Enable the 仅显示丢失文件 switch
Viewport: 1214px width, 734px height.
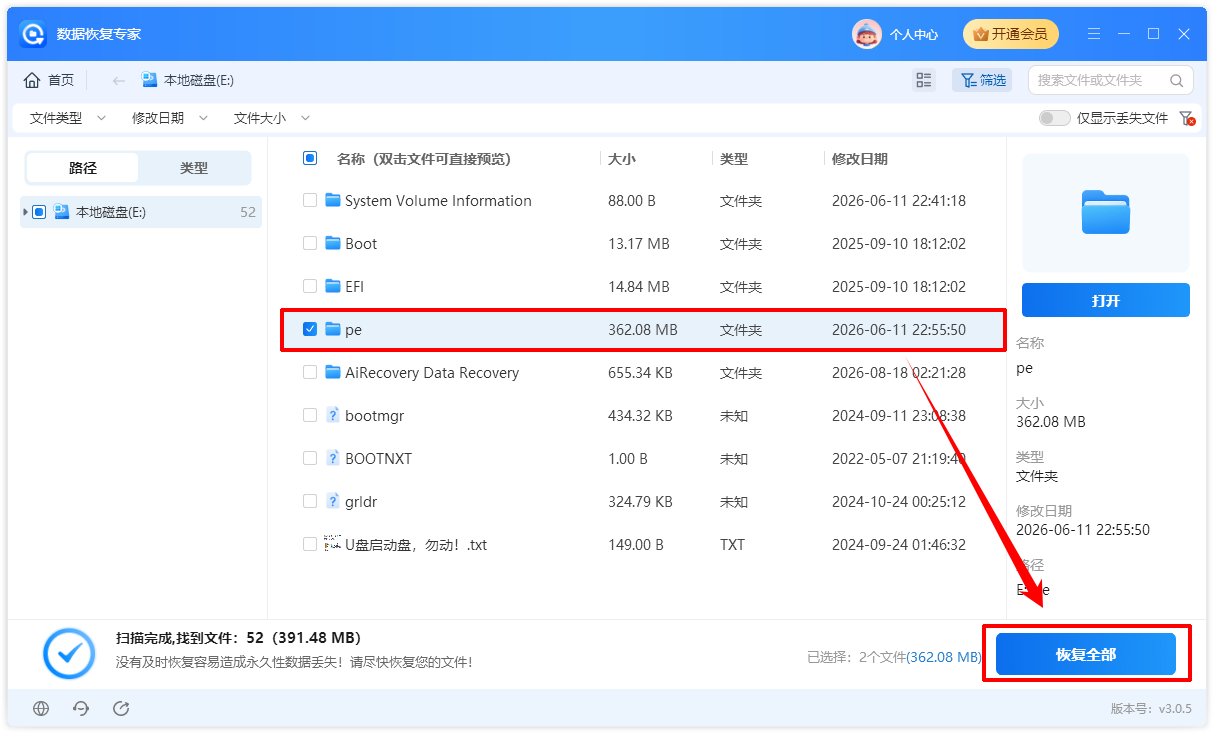click(1054, 118)
